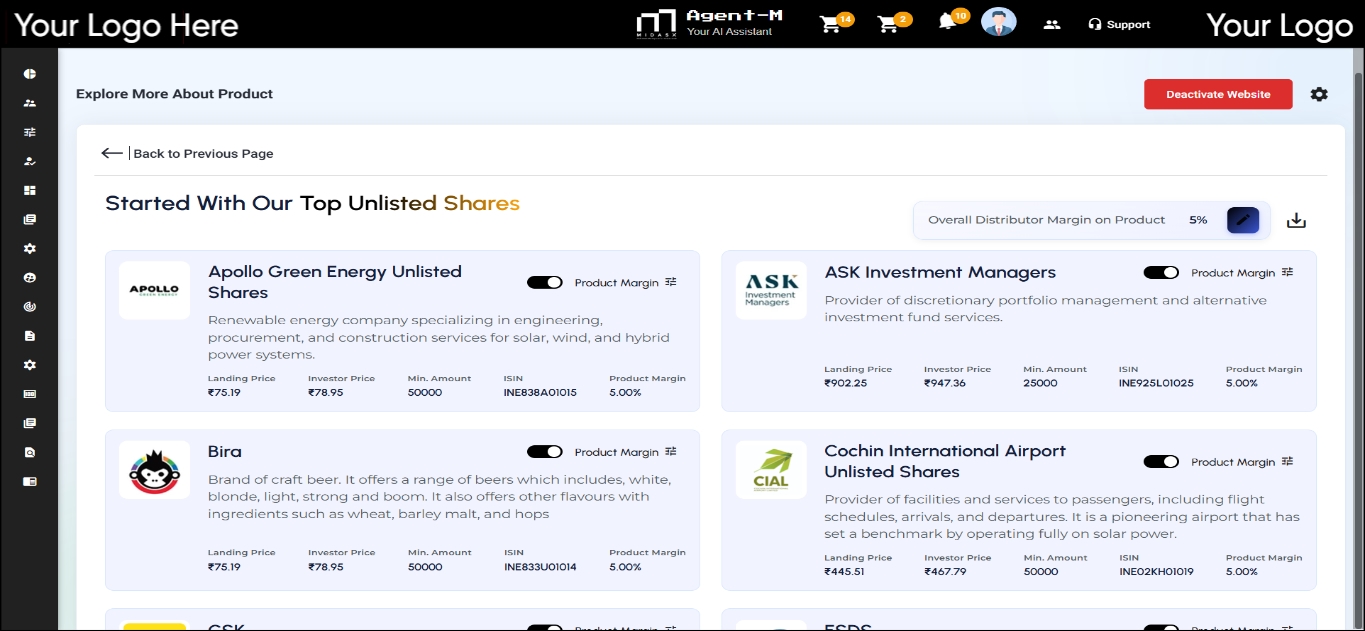This screenshot has width=1365, height=631.
Task: Click the Bira monkey logo thumbnail
Action: (154, 470)
